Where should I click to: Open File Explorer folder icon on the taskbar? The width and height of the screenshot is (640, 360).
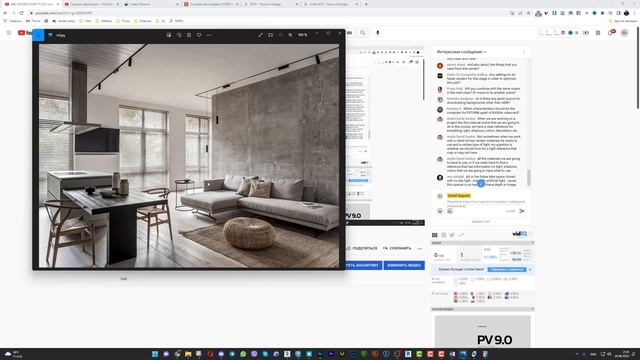(188, 354)
